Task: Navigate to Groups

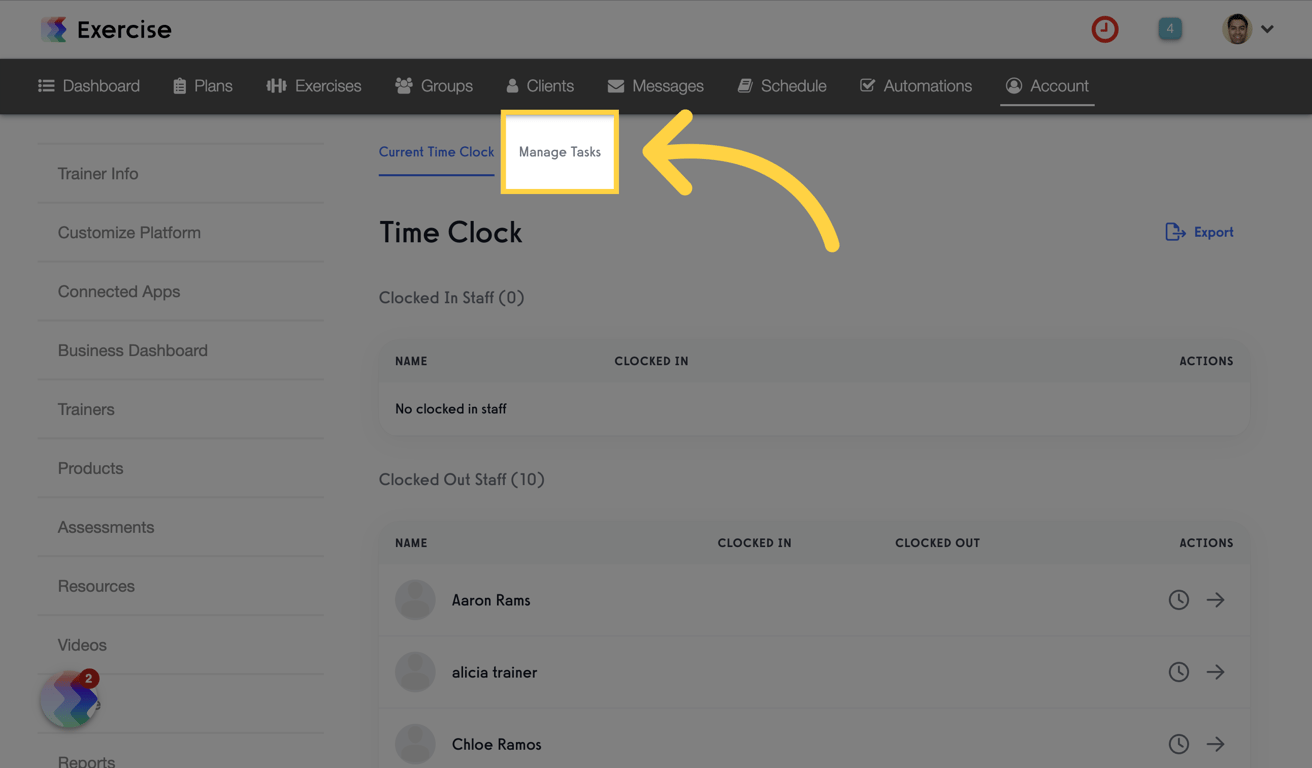Action: pos(434,86)
